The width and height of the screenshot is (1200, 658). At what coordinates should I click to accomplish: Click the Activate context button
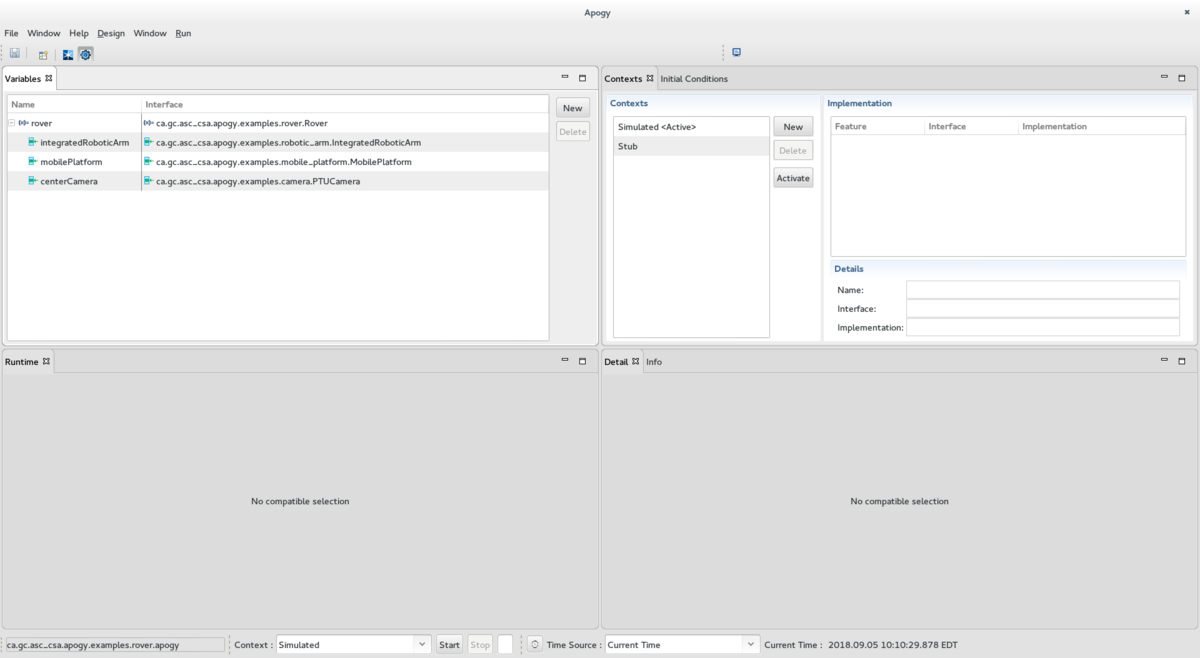pos(793,178)
